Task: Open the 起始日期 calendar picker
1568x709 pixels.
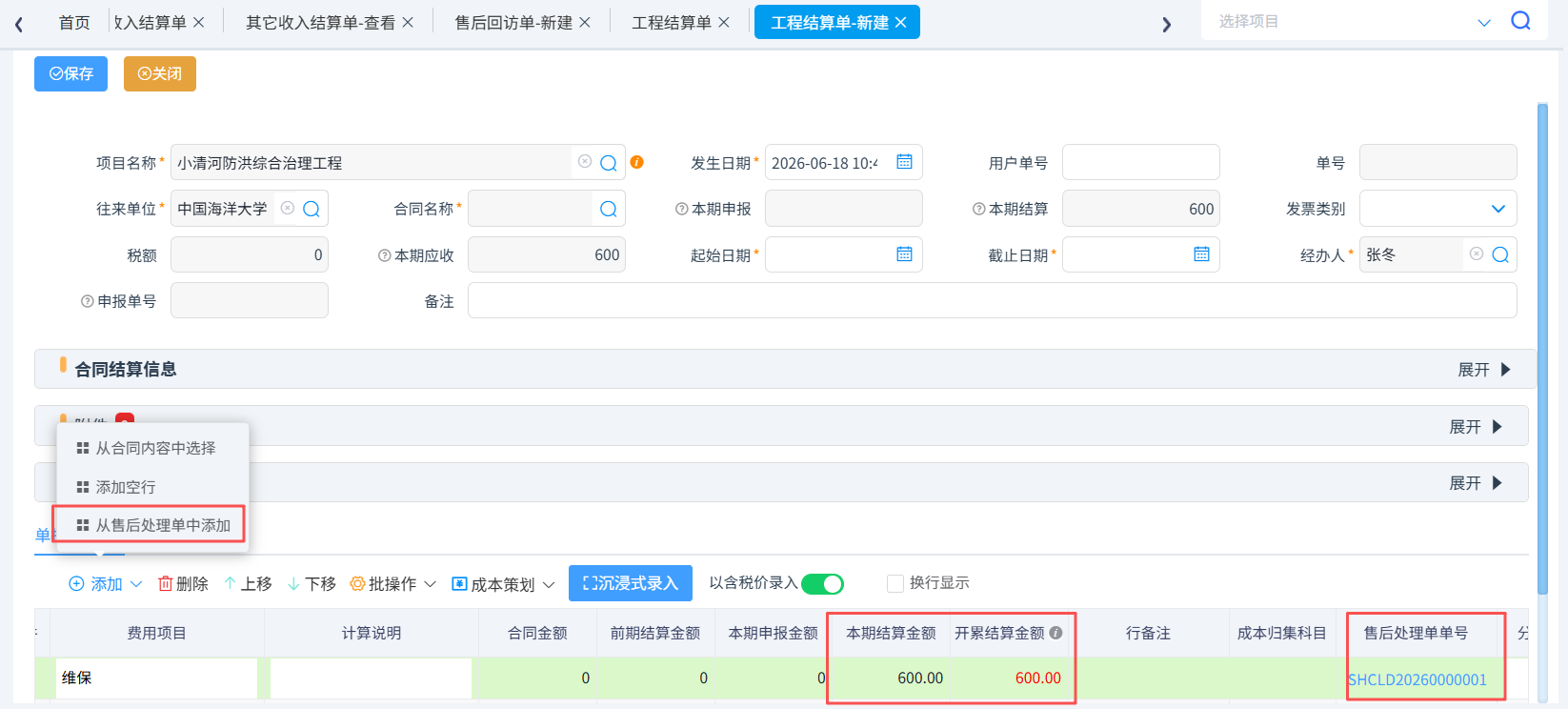Action: click(904, 253)
